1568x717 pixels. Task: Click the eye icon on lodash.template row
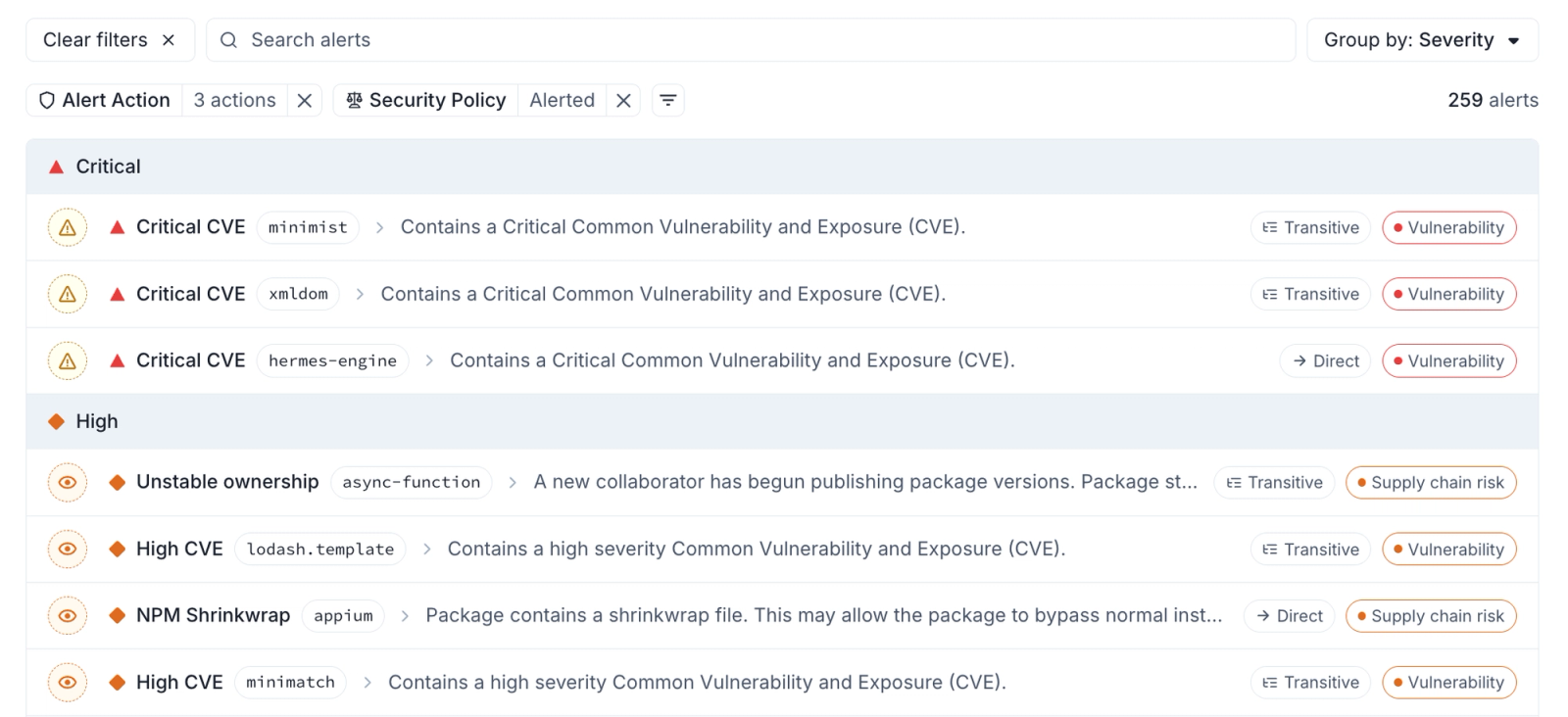coord(68,549)
